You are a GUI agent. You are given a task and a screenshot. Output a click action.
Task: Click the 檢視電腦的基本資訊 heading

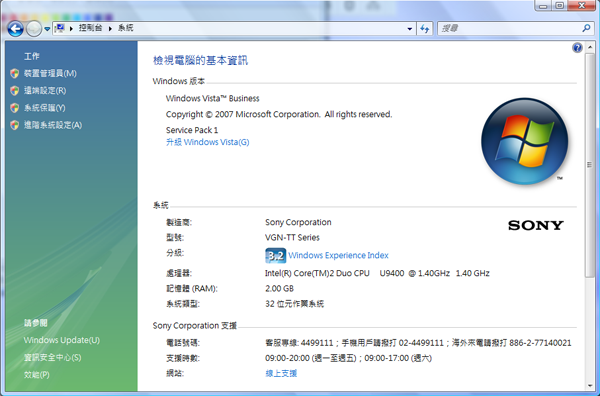click(x=201, y=60)
